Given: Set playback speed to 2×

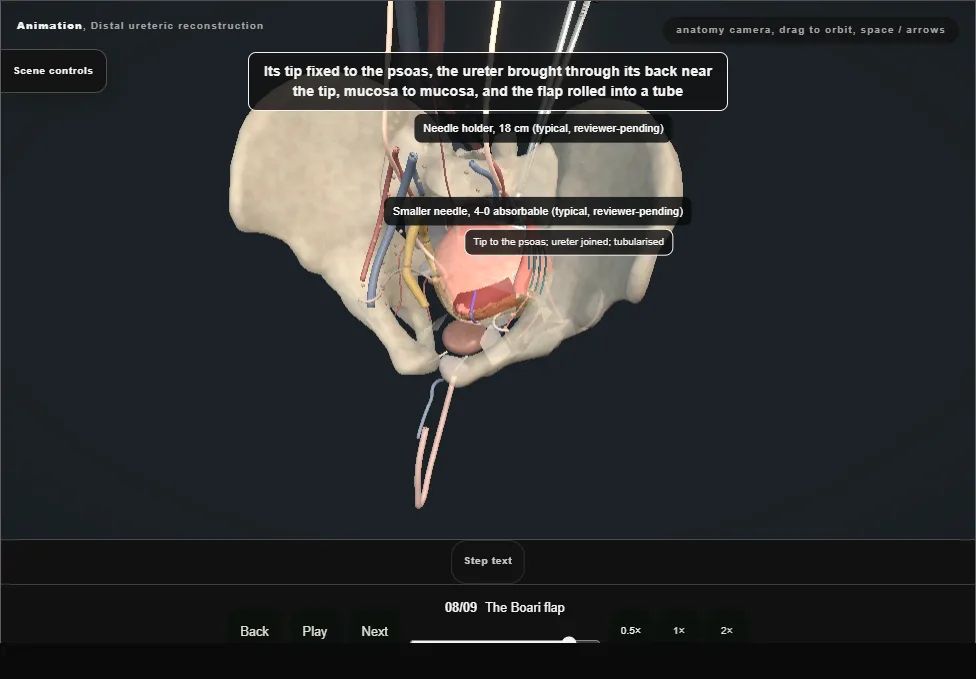Looking at the screenshot, I should tap(726, 630).
